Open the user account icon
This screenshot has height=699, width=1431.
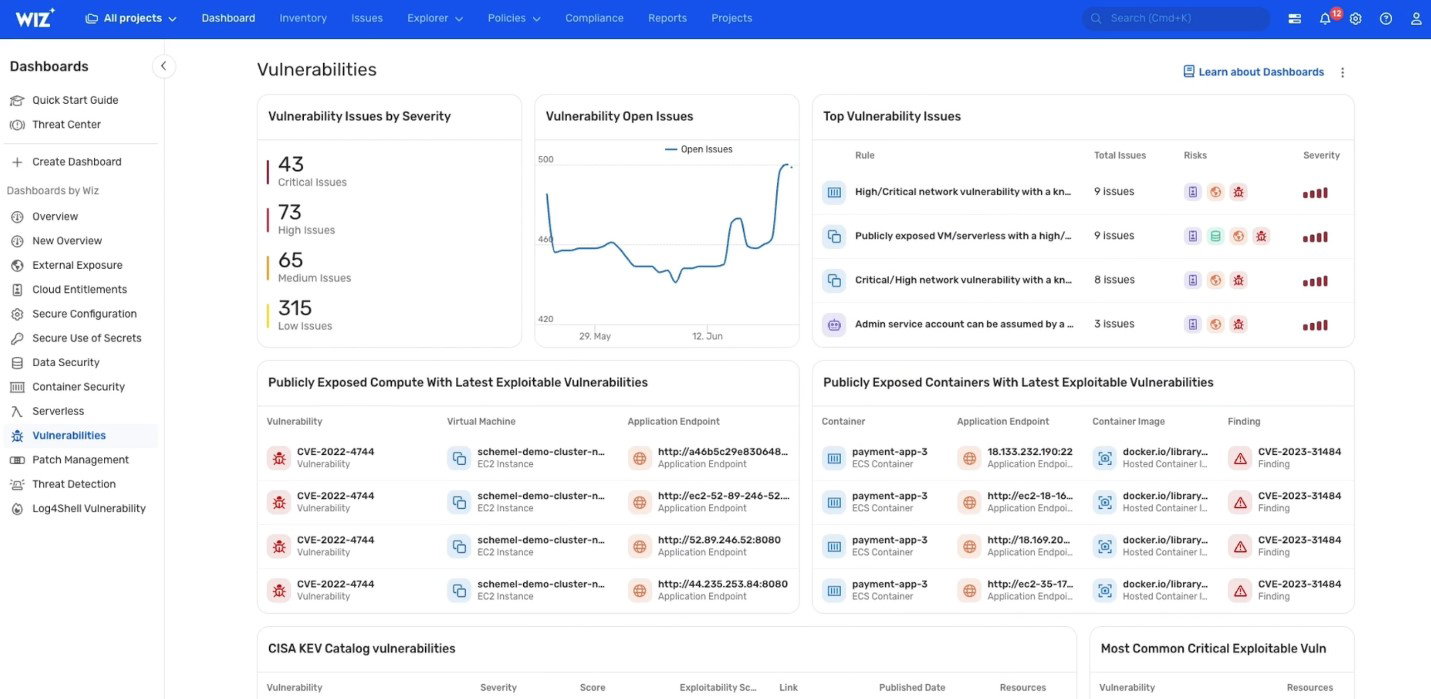pyautogui.click(x=1414, y=17)
